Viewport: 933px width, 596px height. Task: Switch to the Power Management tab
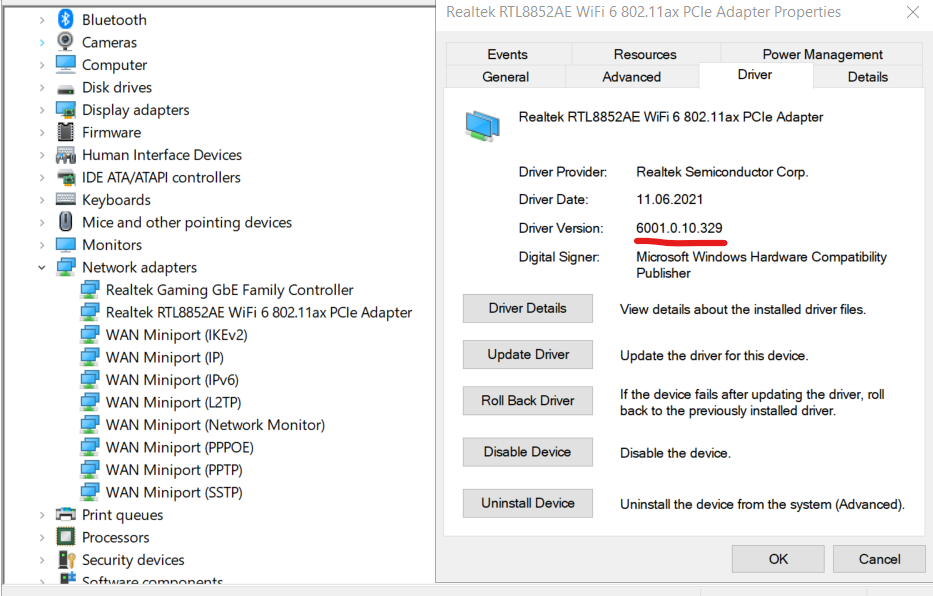point(822,54)
